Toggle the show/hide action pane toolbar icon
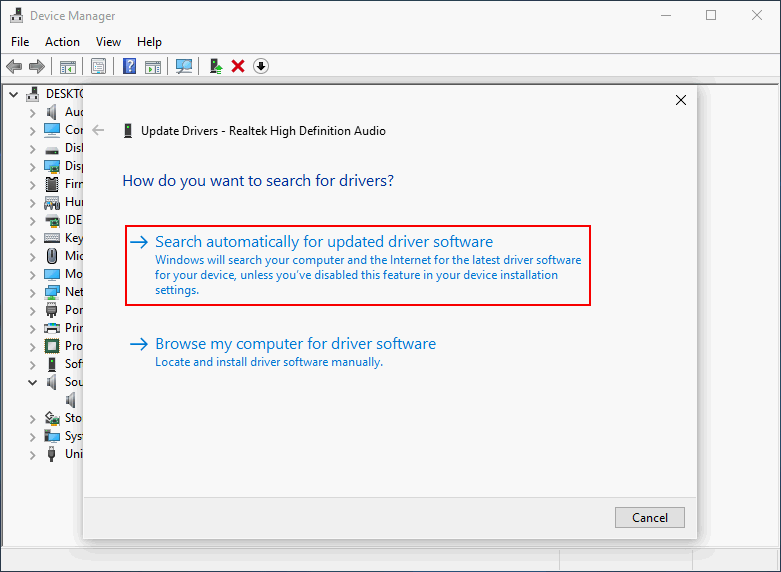The image size is (781, 572). 153,66
